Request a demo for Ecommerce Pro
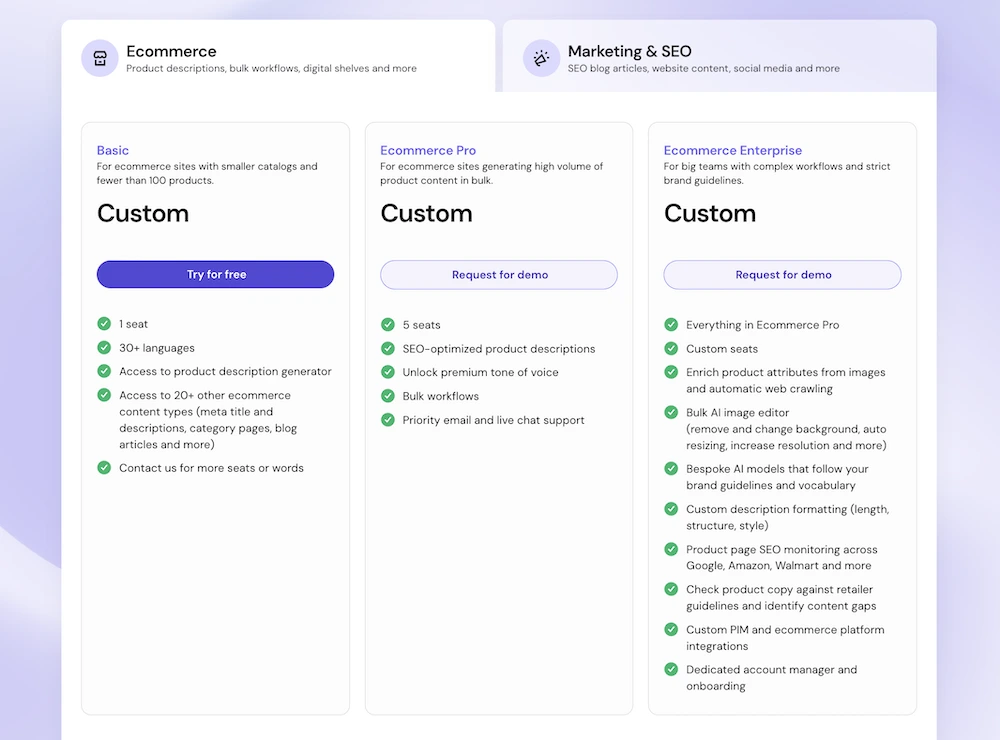The width and height of the screenshot is (1000, 740). 499,275
